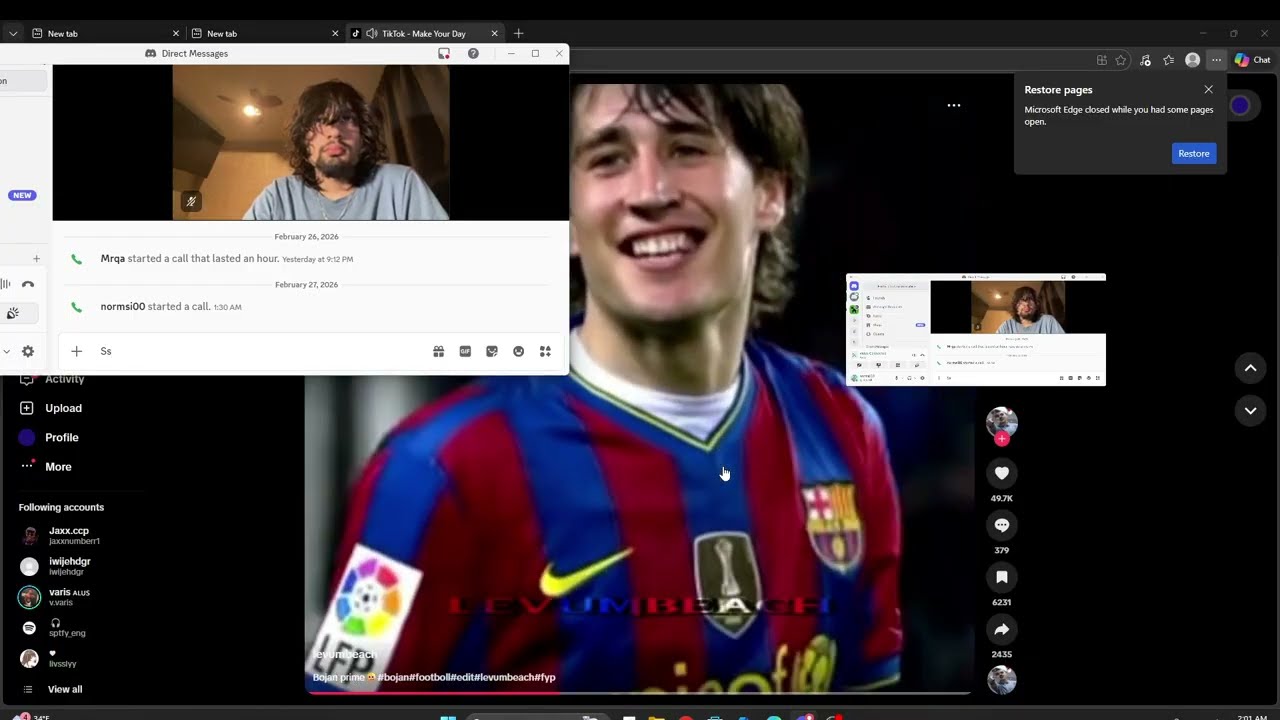Viewport: 1280px width, 720px height.
Task: Open Discord inbox icon in title bar
Action: coord(444,53)
